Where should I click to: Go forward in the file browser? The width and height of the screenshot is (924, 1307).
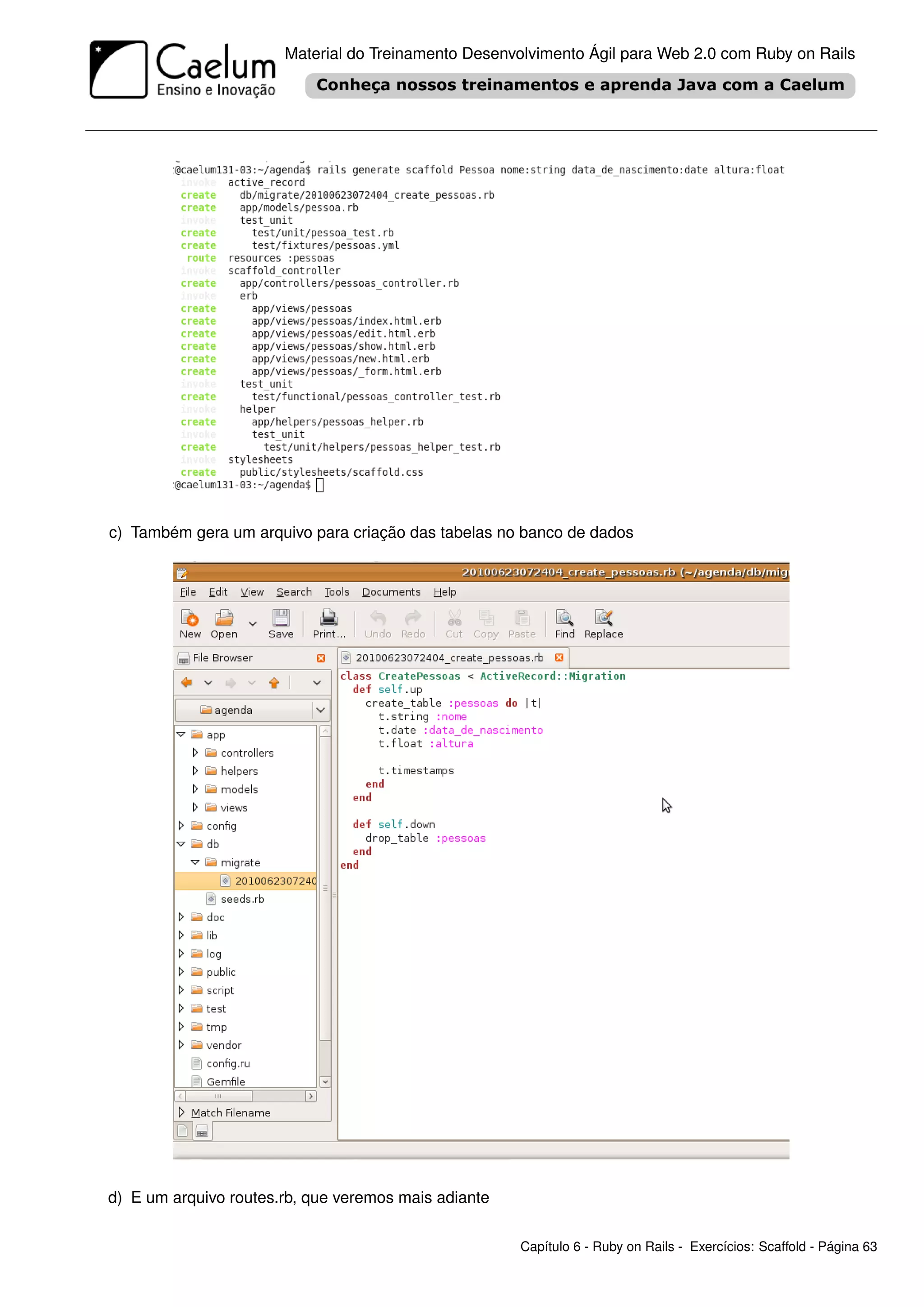[231, 682]
